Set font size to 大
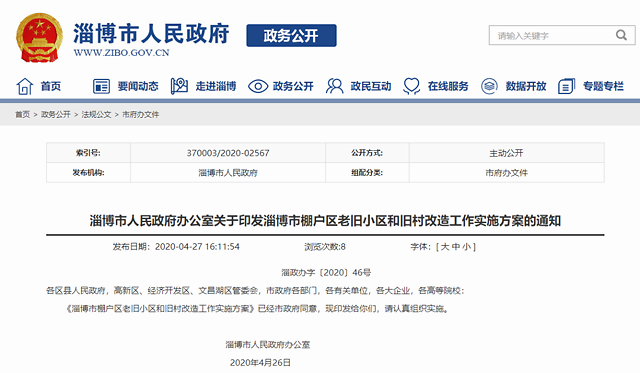This screenshot has height=373, width=640. click(x=445, y=246)
